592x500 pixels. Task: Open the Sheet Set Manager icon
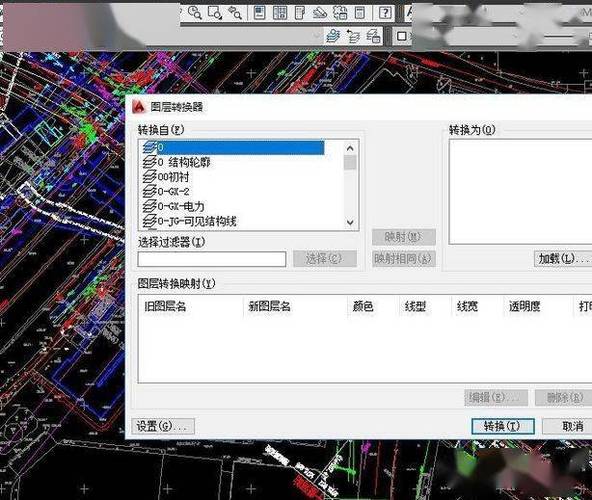coord(320,13)
